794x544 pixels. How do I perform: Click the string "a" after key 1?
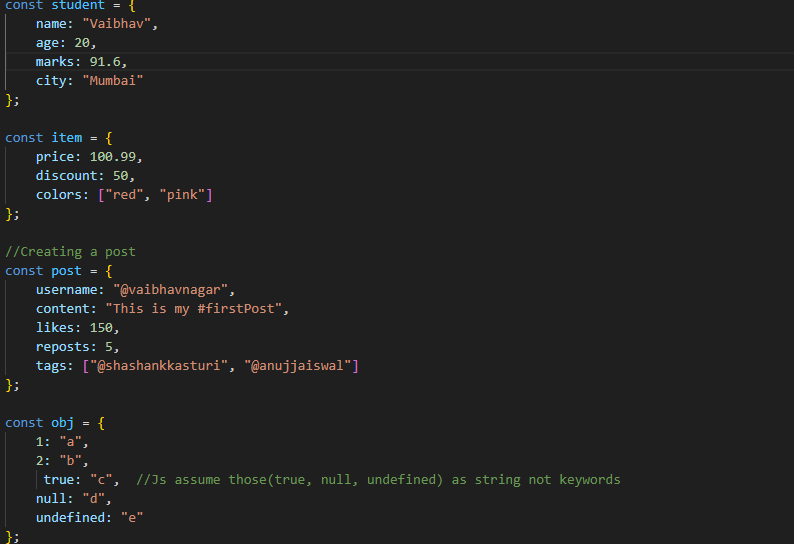click(x=70, y=442)
